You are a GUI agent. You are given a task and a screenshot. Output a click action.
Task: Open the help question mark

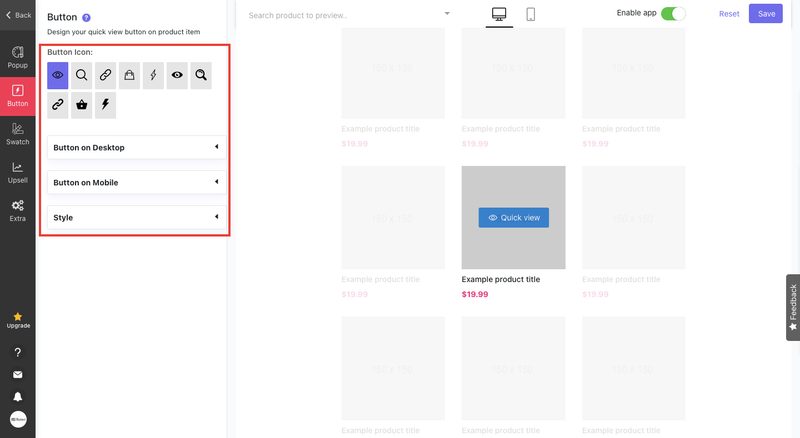18,352
